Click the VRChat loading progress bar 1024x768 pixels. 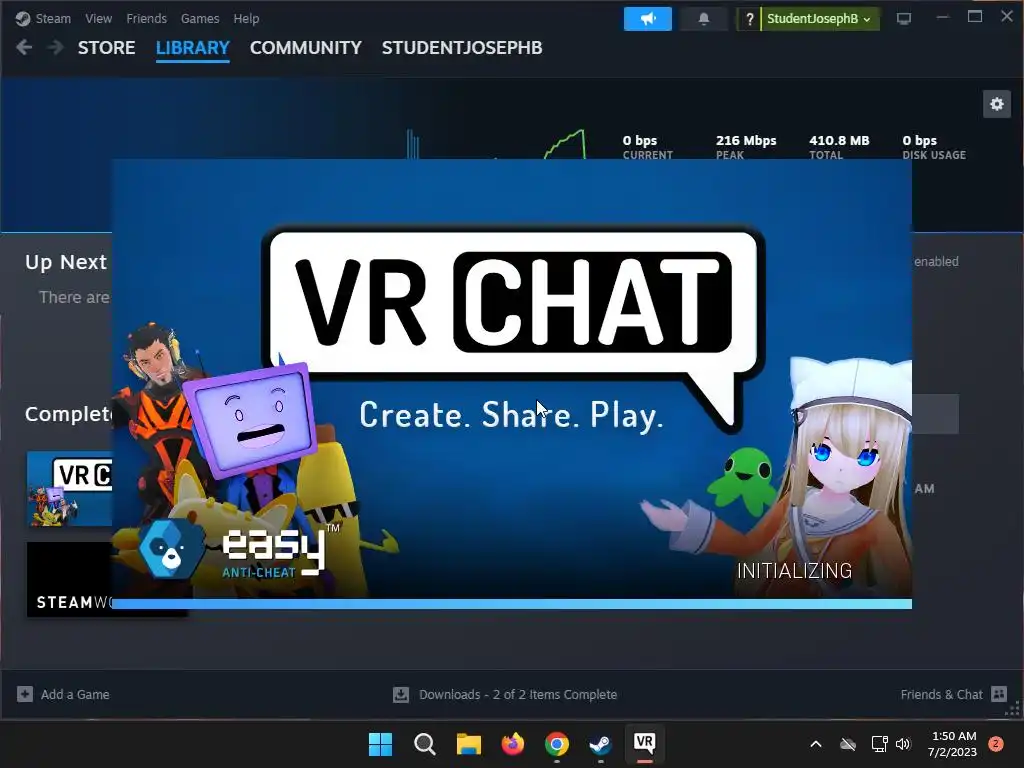[512, 604]
